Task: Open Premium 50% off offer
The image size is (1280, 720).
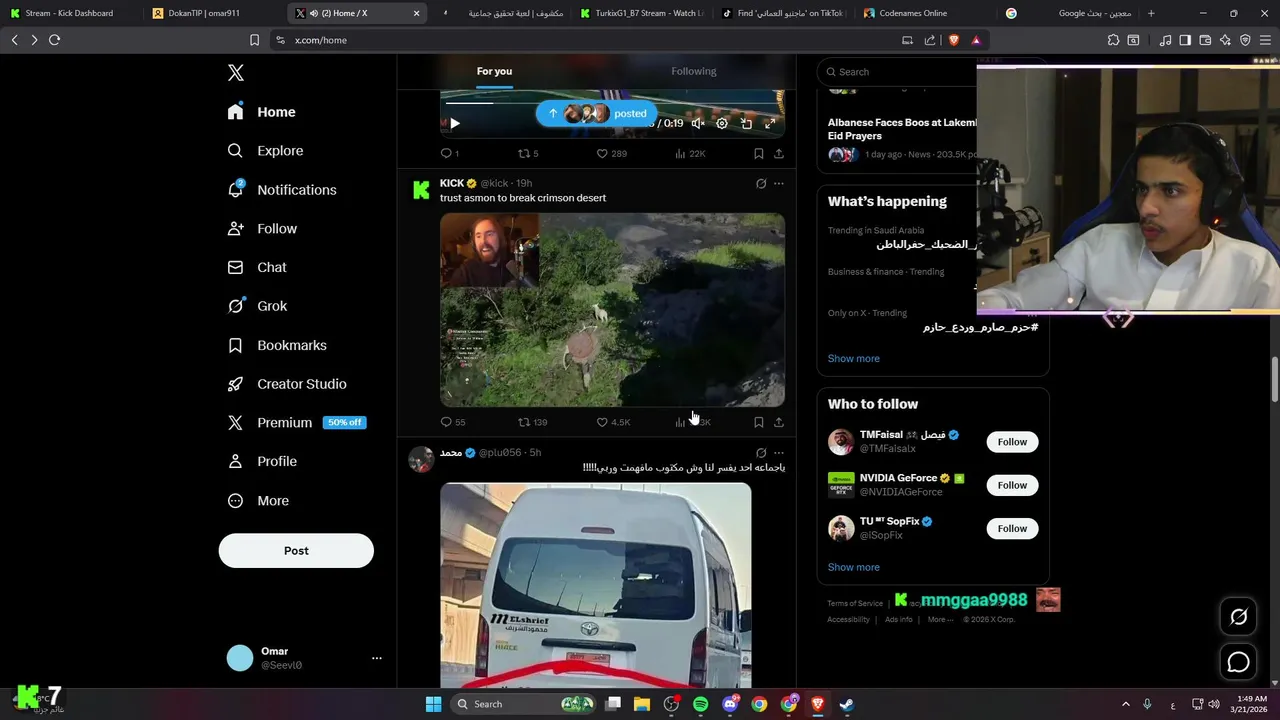Action: point(297,423)
